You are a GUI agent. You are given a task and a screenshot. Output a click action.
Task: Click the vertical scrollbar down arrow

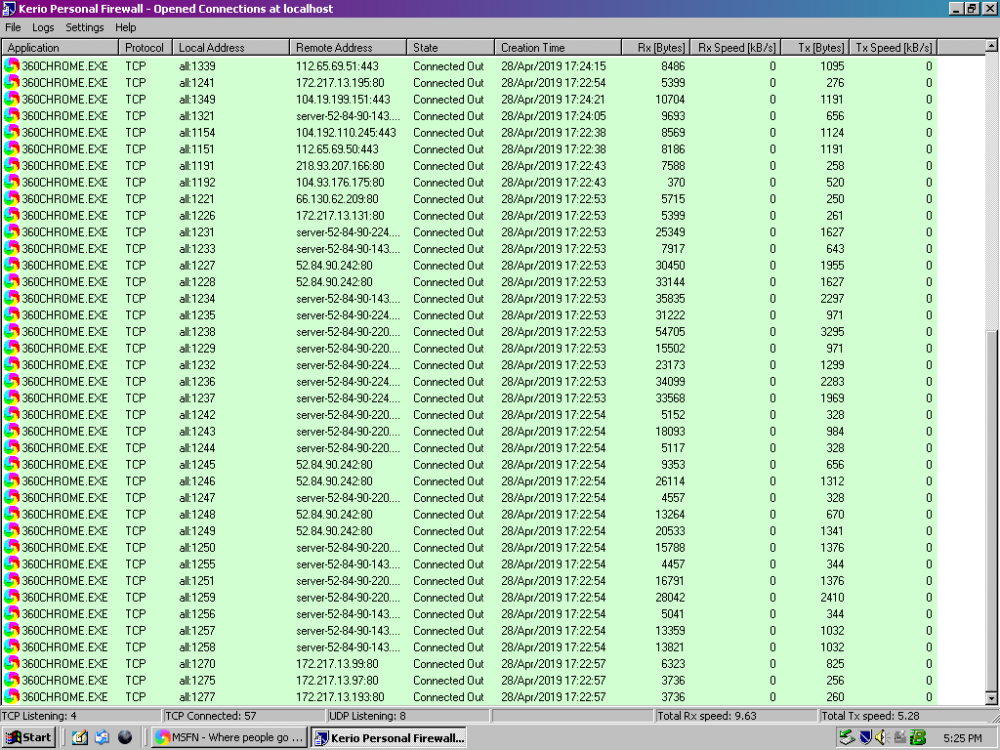click(x=991, y=698)
